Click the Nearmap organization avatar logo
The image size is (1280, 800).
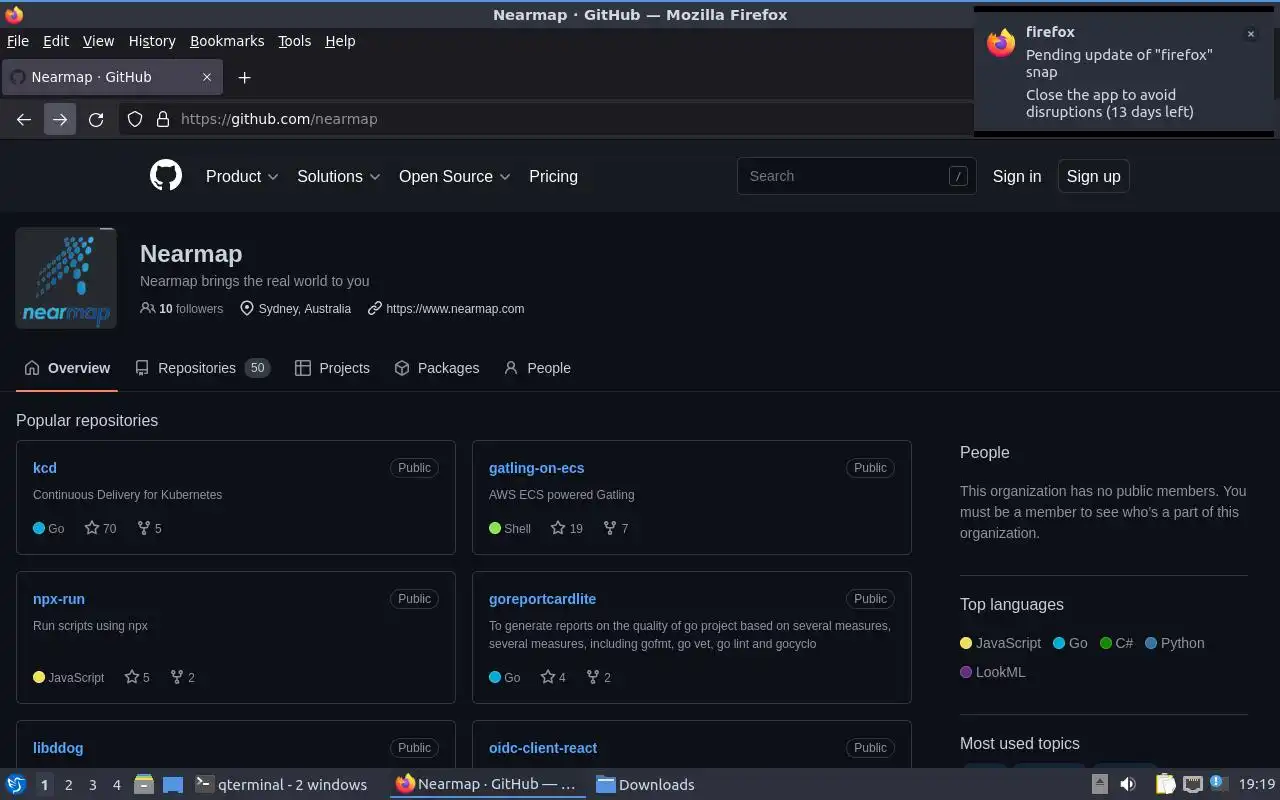66,278
